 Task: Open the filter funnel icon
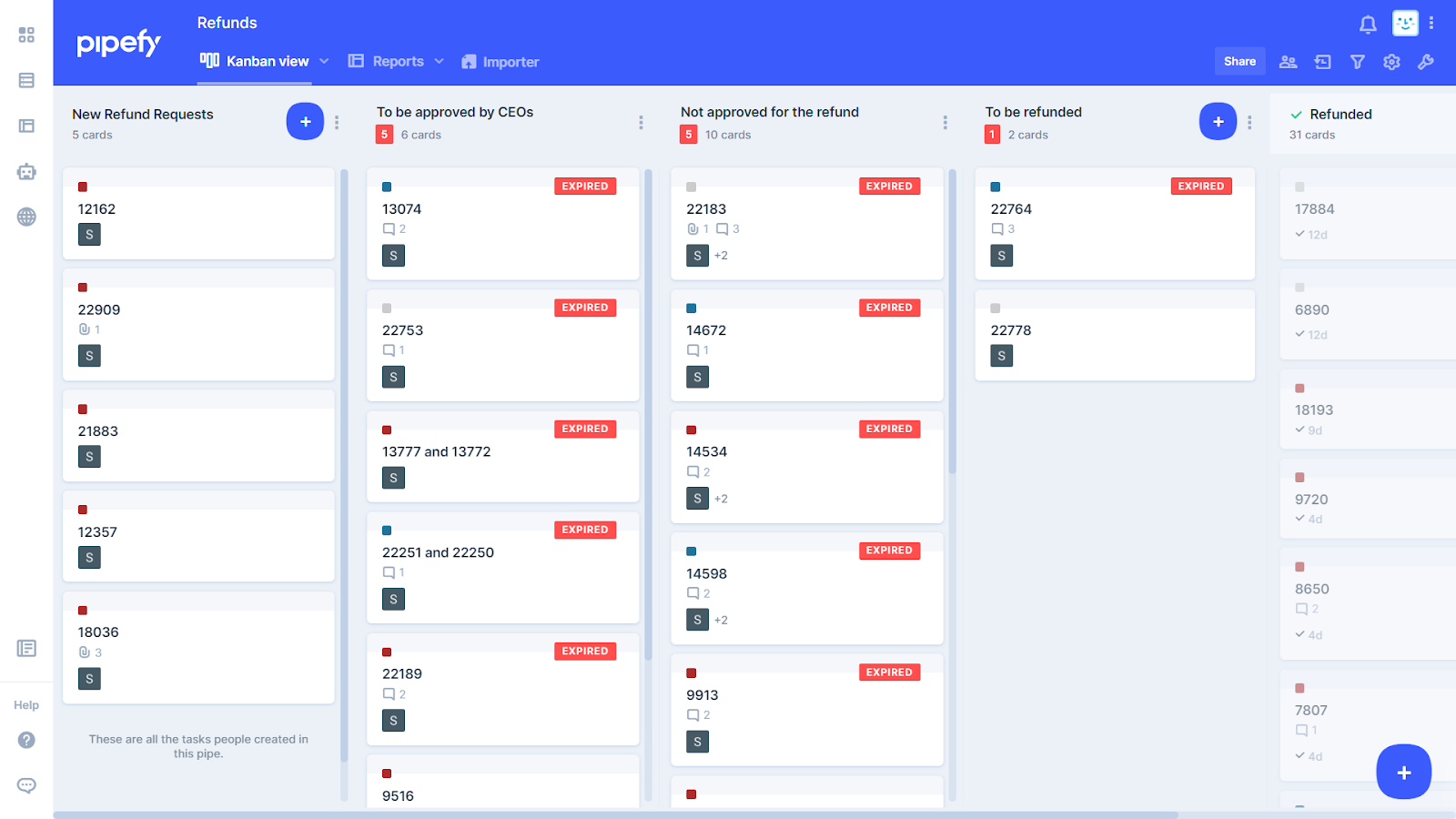click(x=1357, y=62)
